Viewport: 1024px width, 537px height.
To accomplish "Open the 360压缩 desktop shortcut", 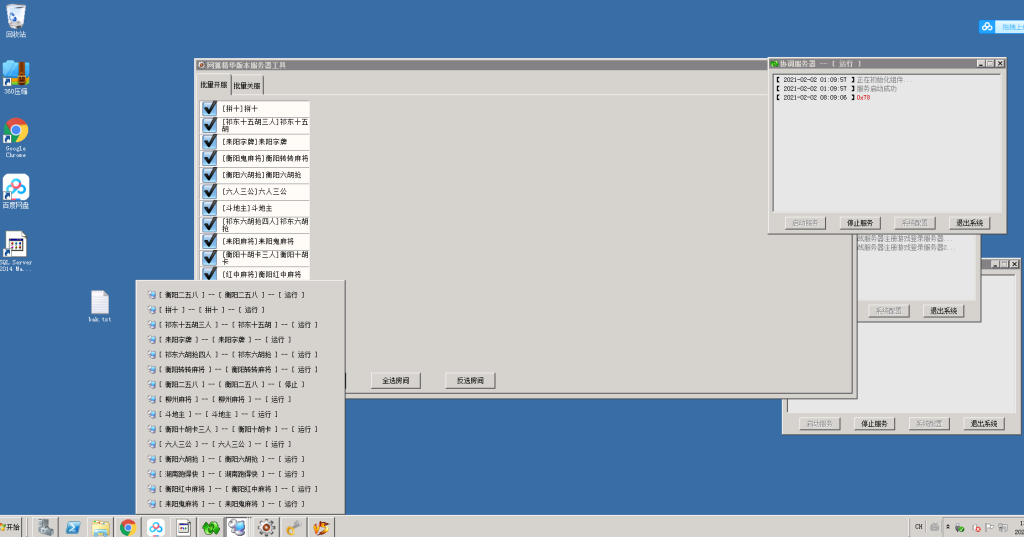I will (16, 78).
